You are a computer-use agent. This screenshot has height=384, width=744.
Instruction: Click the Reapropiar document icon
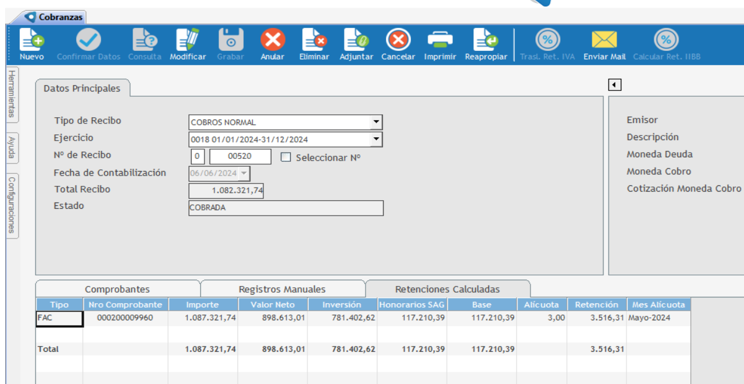pos(486,40)
